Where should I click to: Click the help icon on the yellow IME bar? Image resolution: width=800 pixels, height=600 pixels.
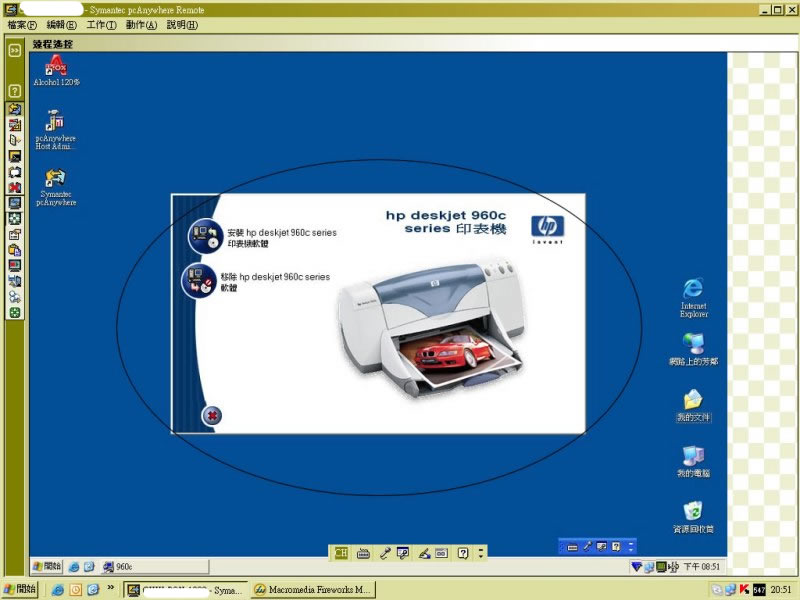point(463,553)
